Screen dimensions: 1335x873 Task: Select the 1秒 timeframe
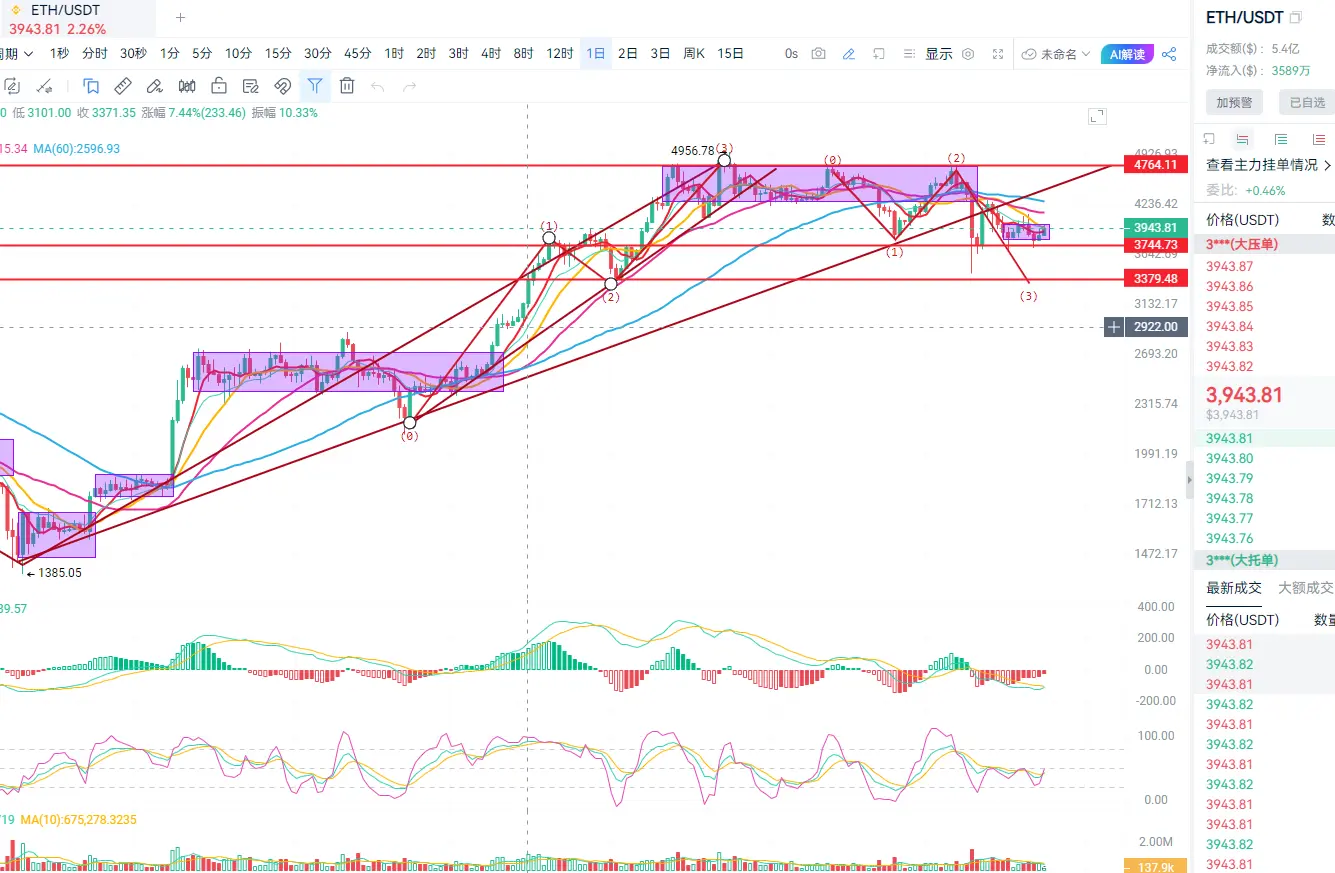click(59, 54)
